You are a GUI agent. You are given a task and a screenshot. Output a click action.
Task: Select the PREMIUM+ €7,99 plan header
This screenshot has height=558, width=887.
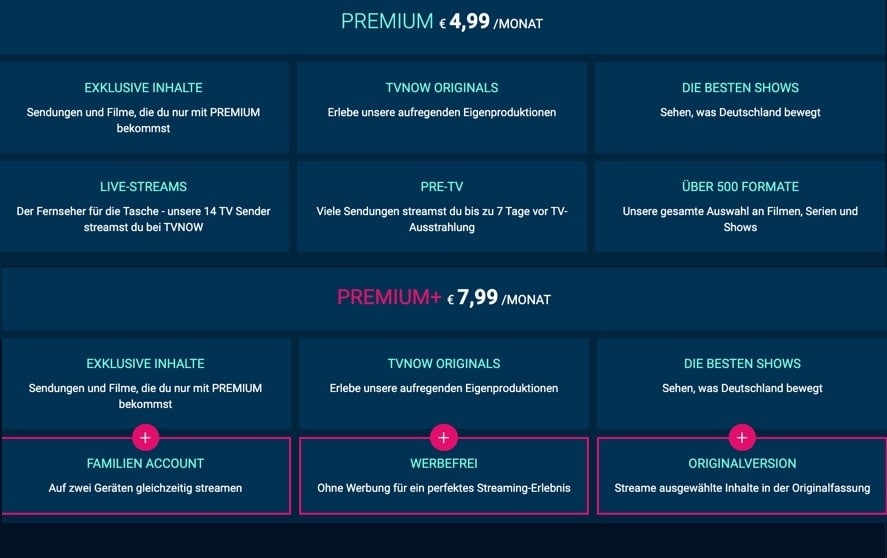[x=443, y=298]
